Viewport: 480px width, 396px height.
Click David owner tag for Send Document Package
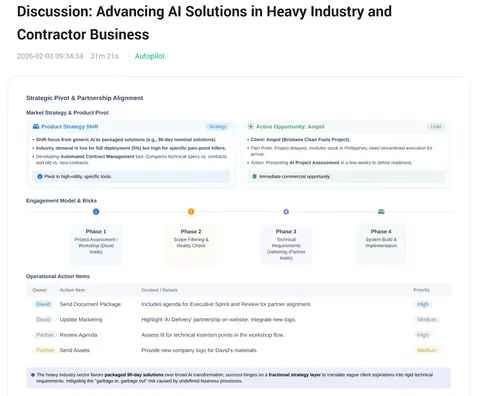click(43, 304)
